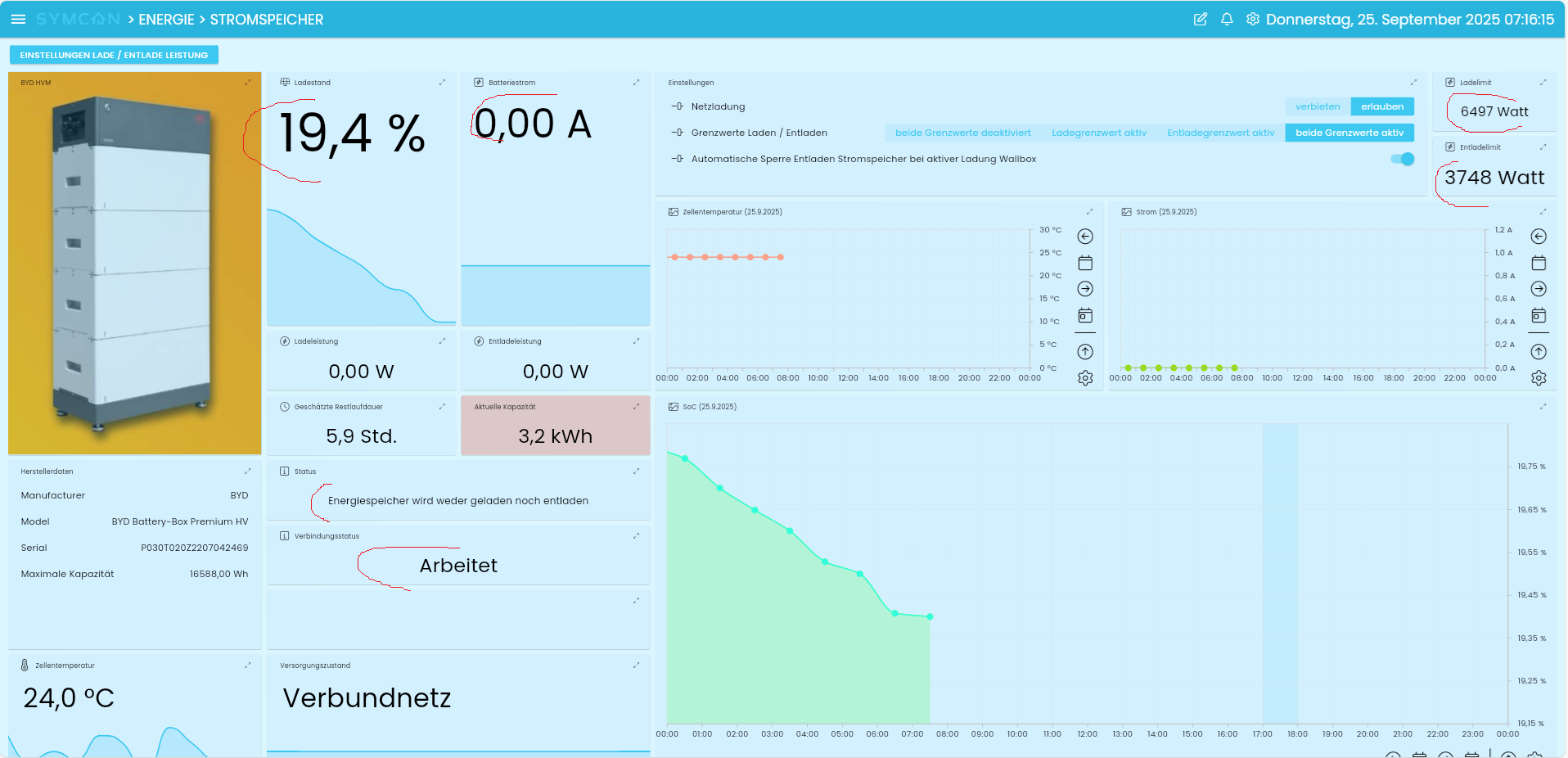Click the edit pencil icon in header
This screenshot has height=758, width=1568.
click(x=1200, y=19)
